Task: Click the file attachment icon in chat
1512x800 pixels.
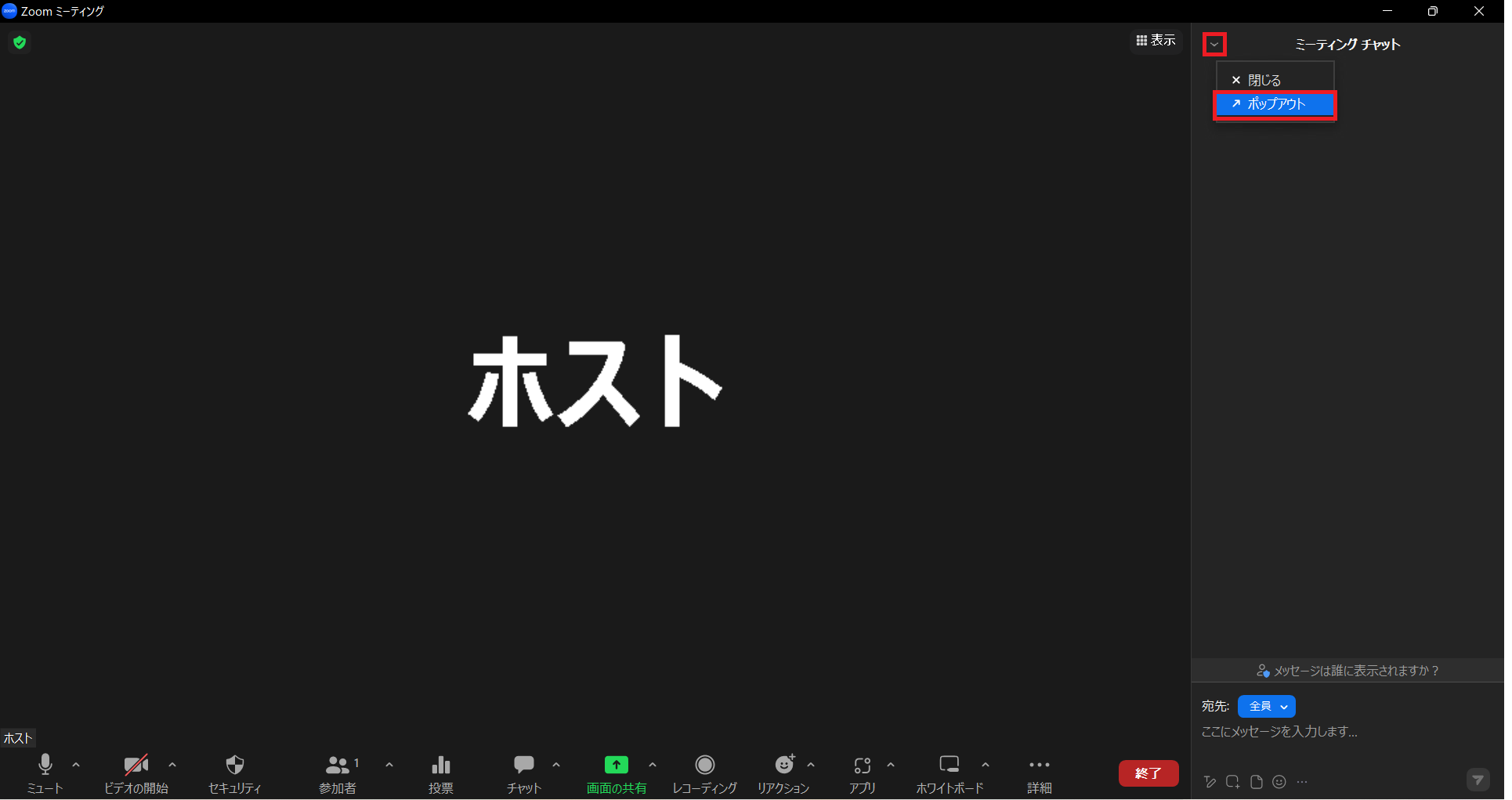Action: pyautogui.click(x=1257, y=782)
